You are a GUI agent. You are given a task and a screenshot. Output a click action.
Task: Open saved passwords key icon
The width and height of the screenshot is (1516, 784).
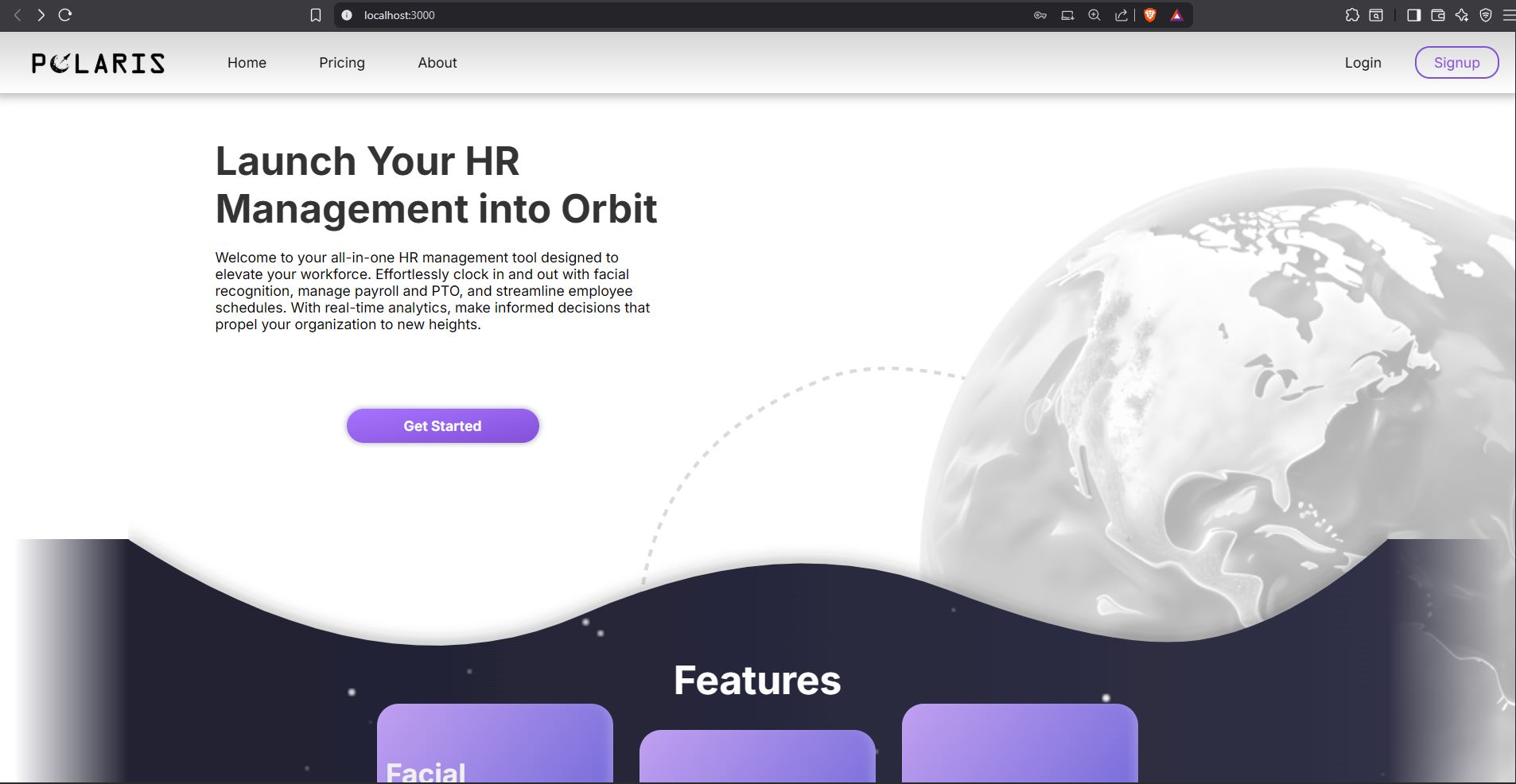point(1040,15)
